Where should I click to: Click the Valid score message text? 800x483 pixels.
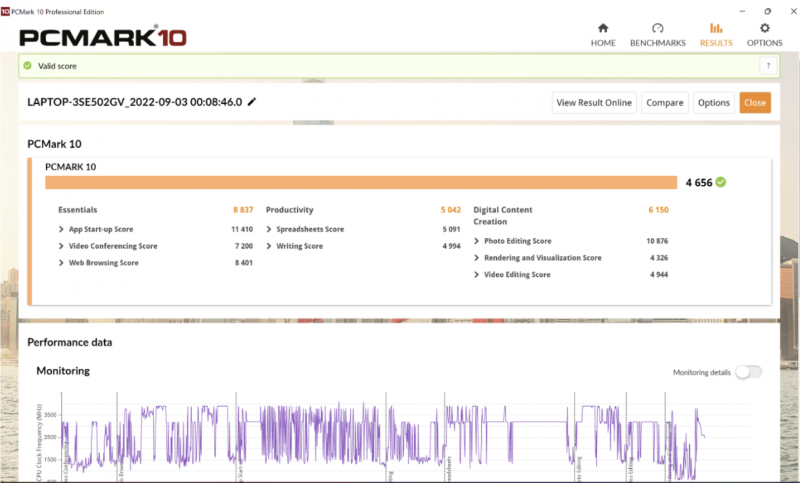pyautogui.click(x=57, y=66)
